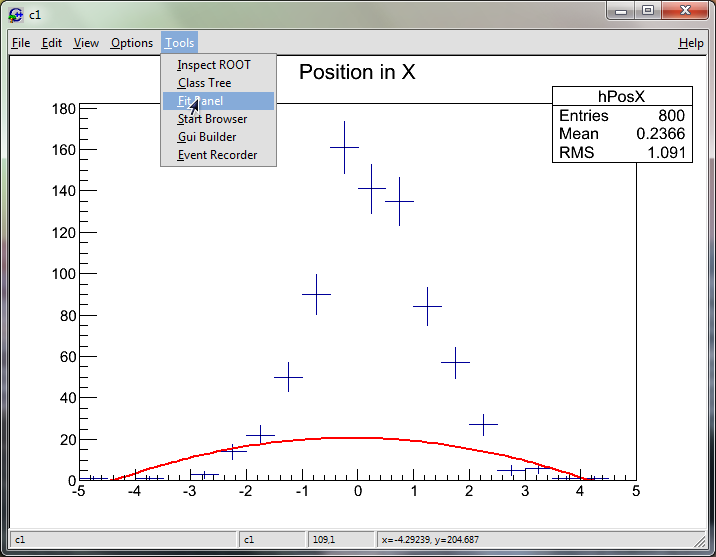Minimize the c1 canvas window
This screenshot has height=557, width=716.
622,11
